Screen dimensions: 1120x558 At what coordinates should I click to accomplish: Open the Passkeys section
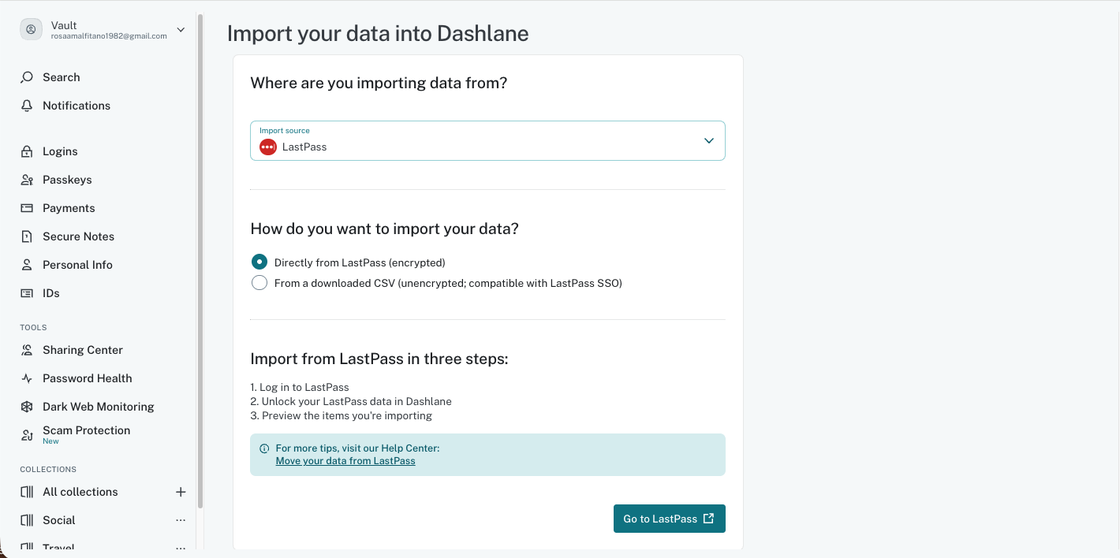pos(67,180)
